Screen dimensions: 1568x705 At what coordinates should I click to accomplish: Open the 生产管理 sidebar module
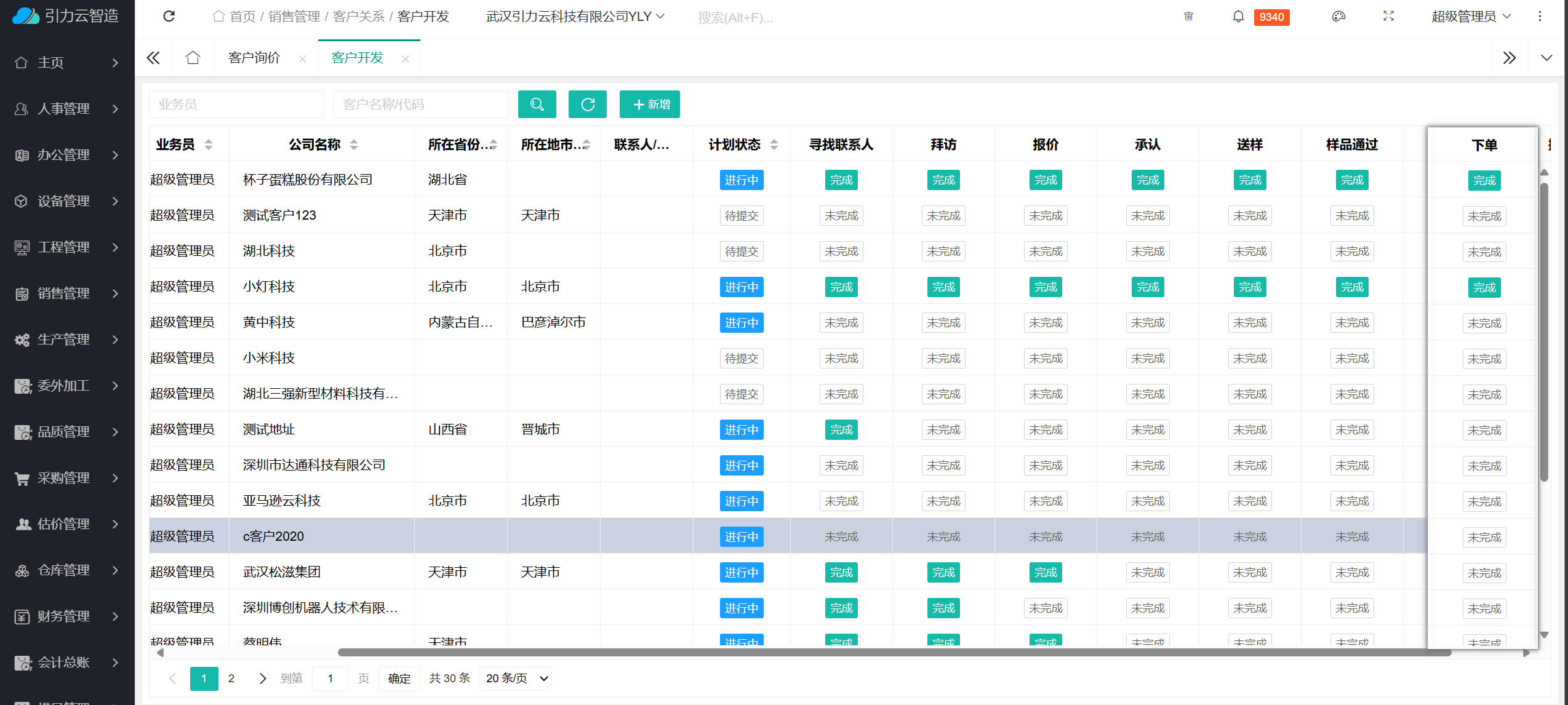pyautogui.click(x=63, y=339)
